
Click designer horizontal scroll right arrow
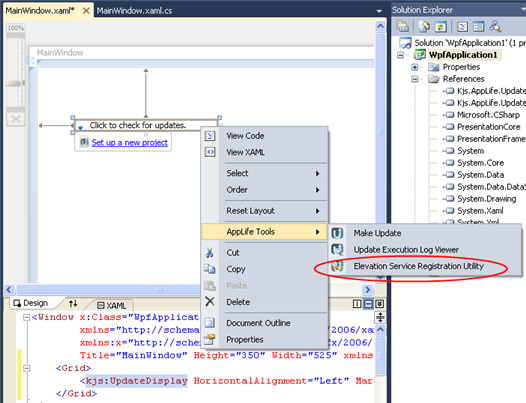coord(368,289)
